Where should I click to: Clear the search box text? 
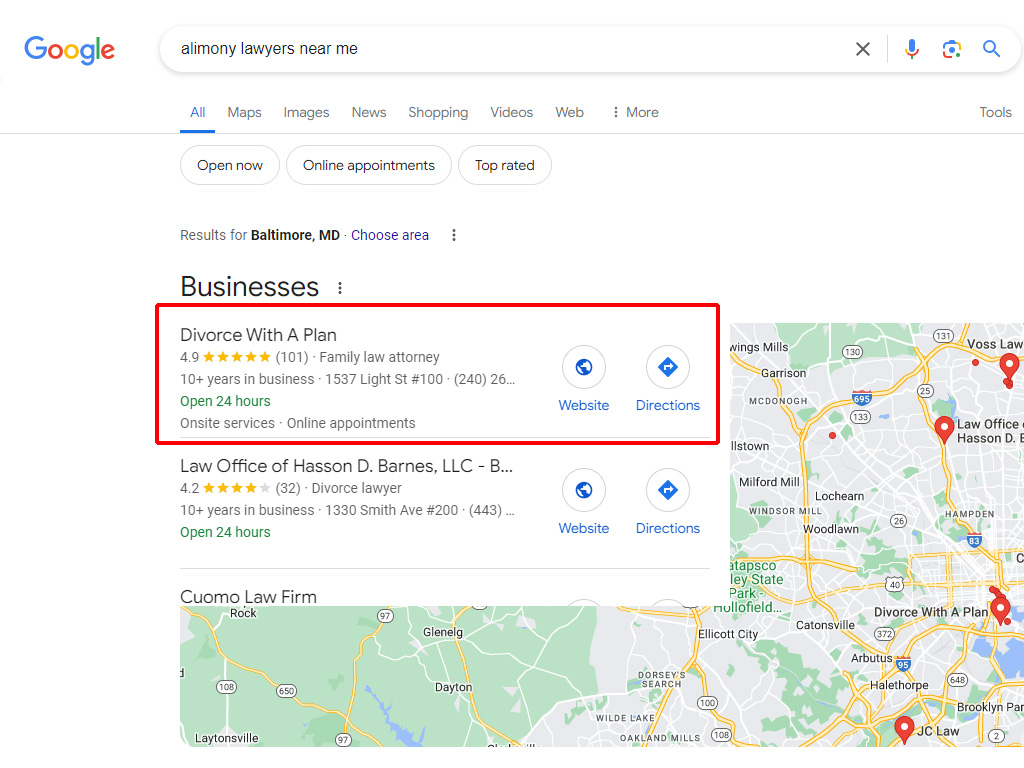point(863,49)
